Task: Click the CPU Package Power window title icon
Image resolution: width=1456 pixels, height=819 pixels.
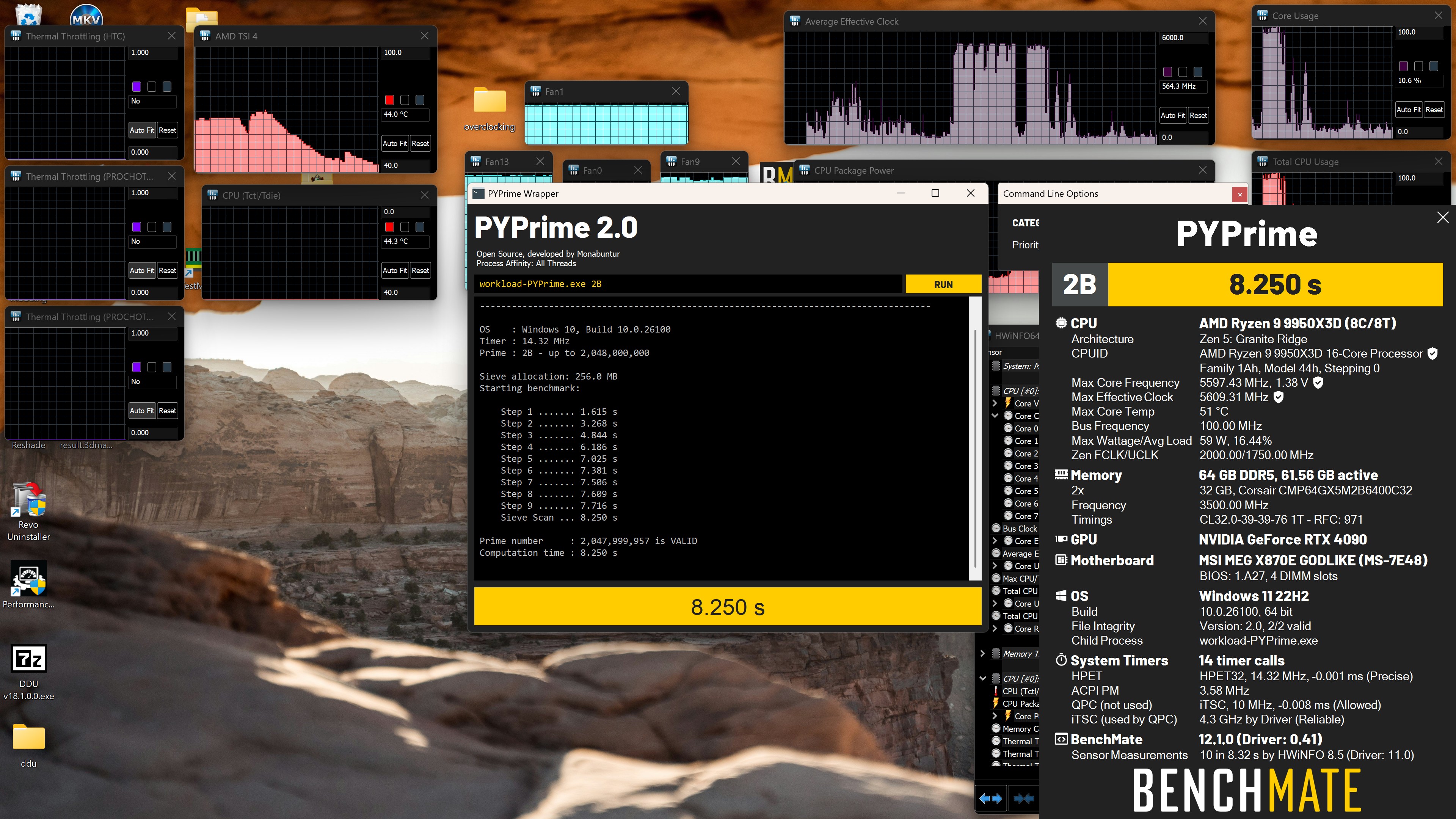Action: point(804,170)
